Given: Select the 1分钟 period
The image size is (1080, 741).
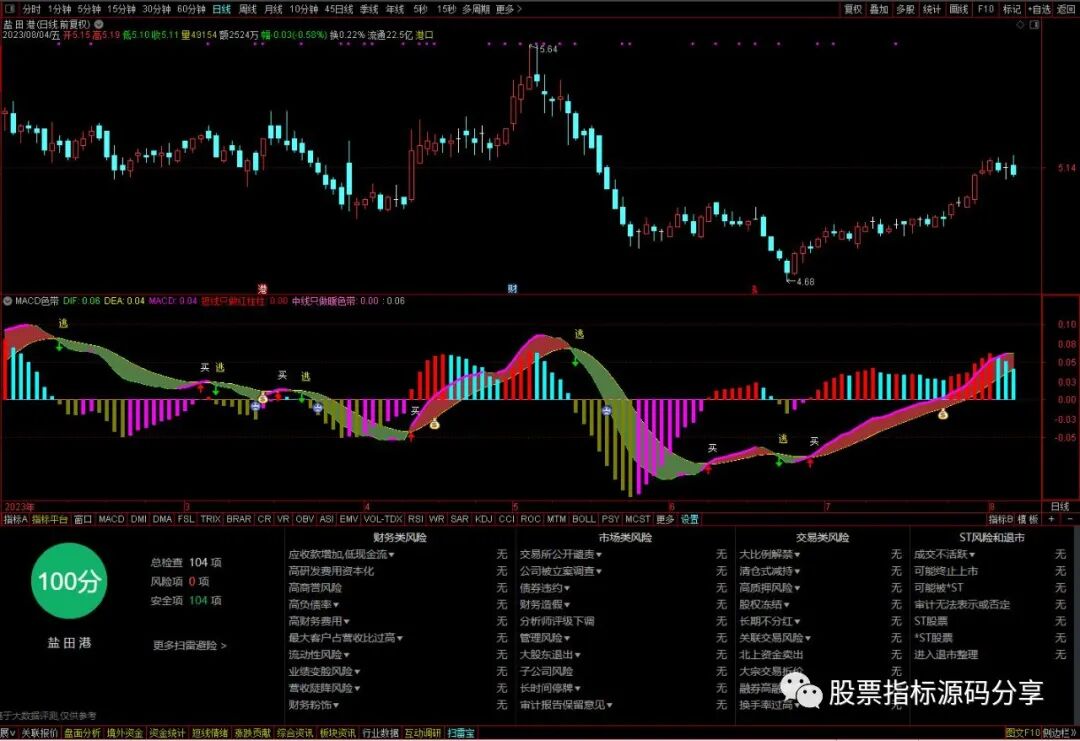Looking at the screenshot, I should click(x=59, y=9).
